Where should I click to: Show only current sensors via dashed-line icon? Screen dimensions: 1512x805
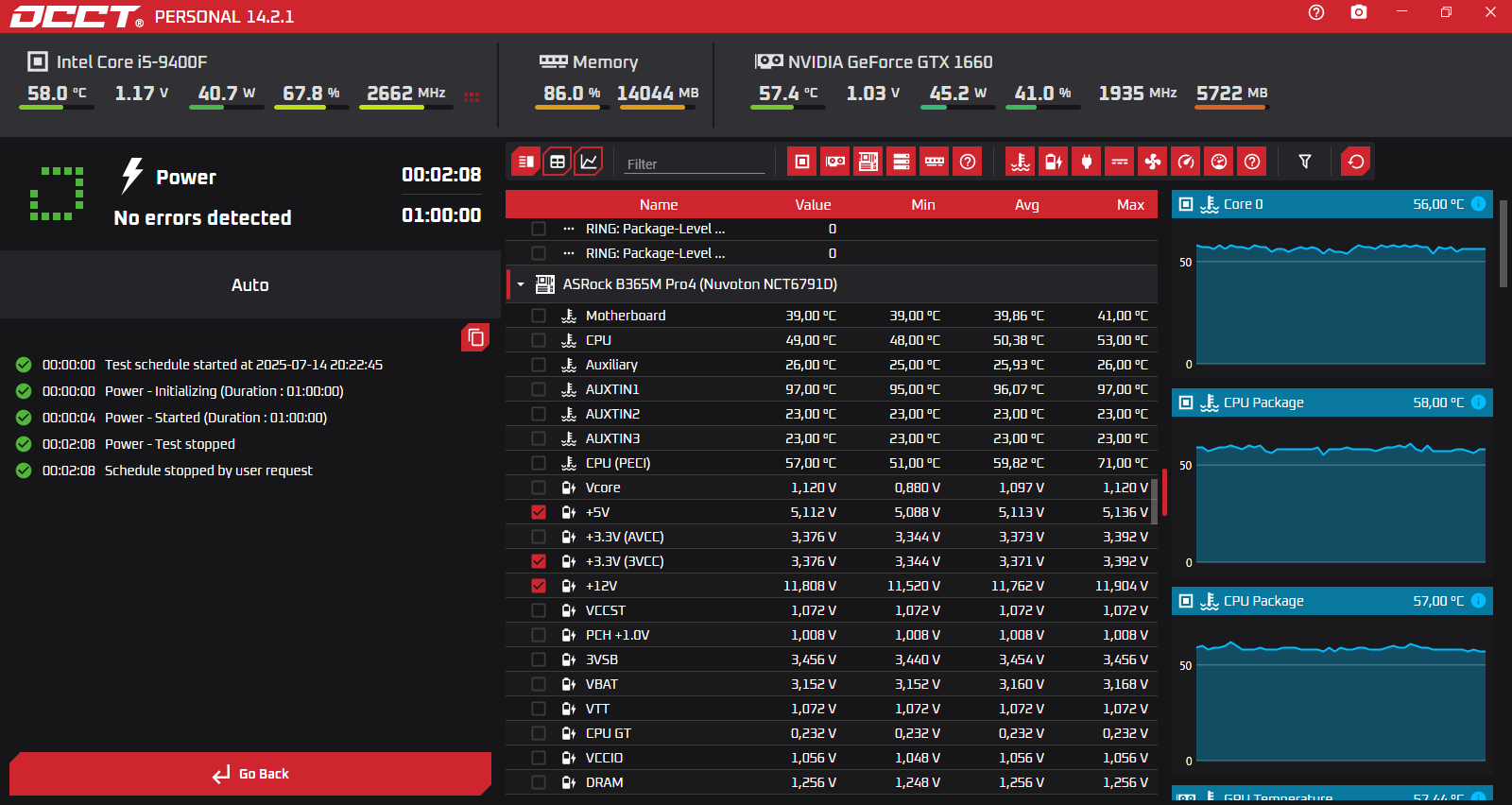[1120, 162]
